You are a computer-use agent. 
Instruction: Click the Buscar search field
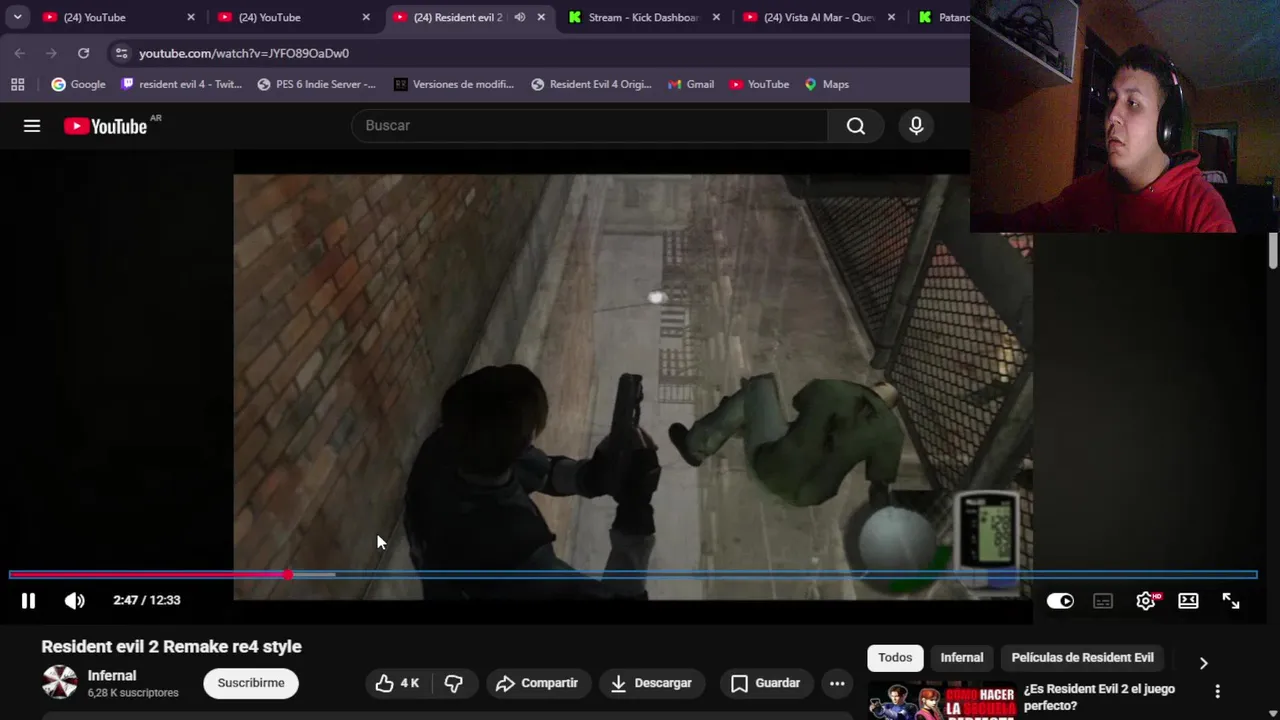tap(589, 125)
